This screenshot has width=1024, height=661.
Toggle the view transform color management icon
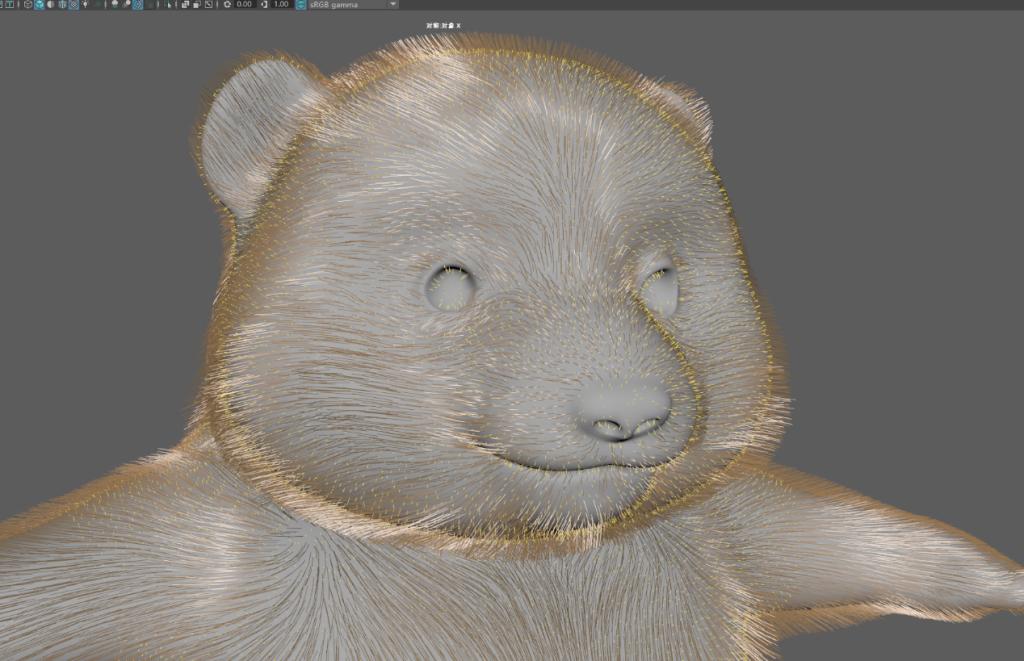(x=301, y=5)
